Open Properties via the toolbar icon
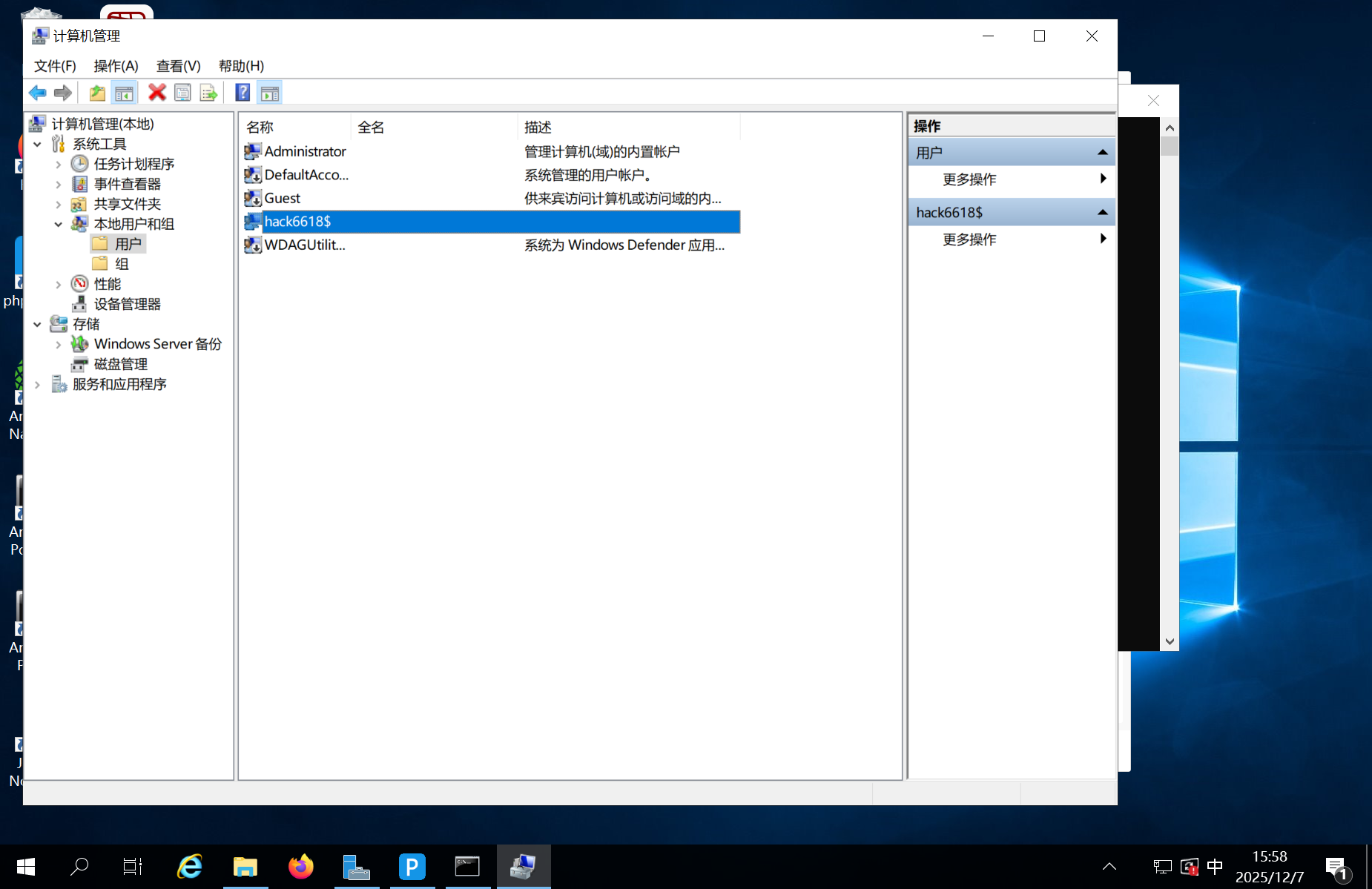Image resolution: width=1372 pixels, height=889 pixels. (182, 93)
